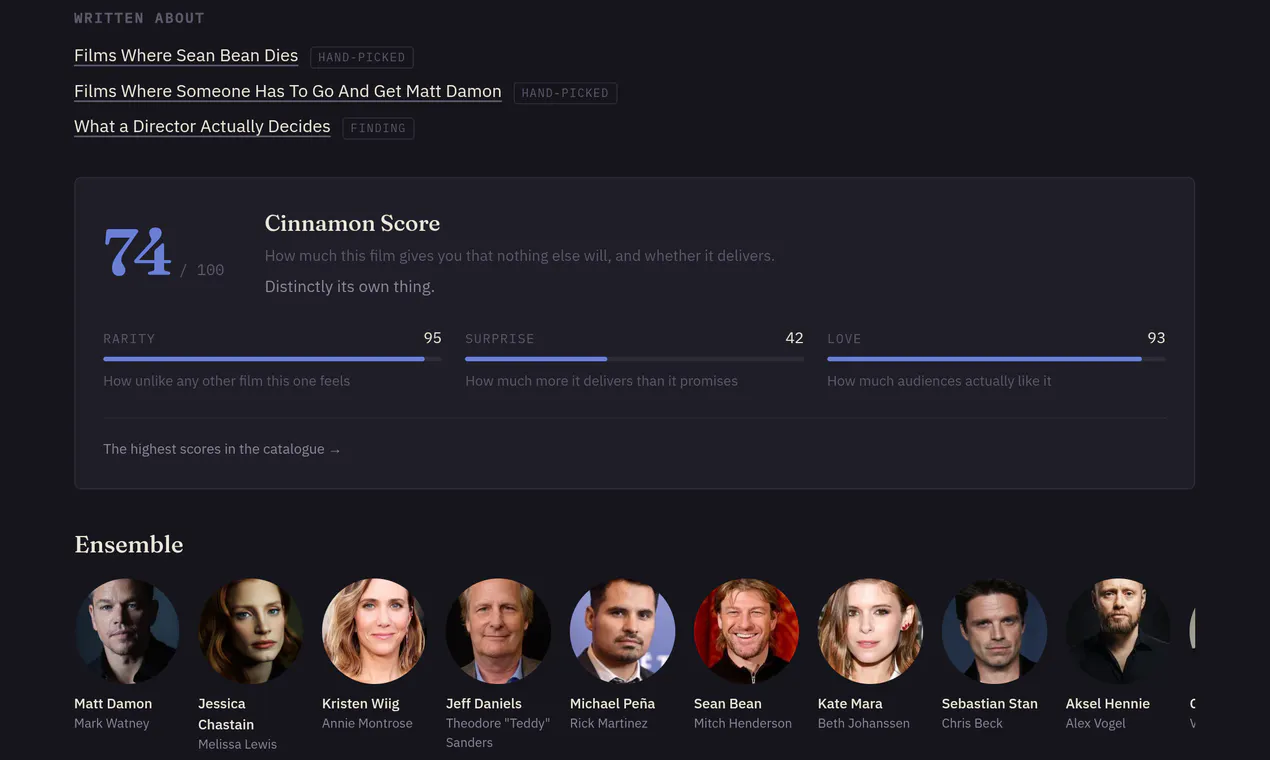Screen dimensions: 1270x760
Task: Select the Michael Peña cast name
Action: pos(612,703)
